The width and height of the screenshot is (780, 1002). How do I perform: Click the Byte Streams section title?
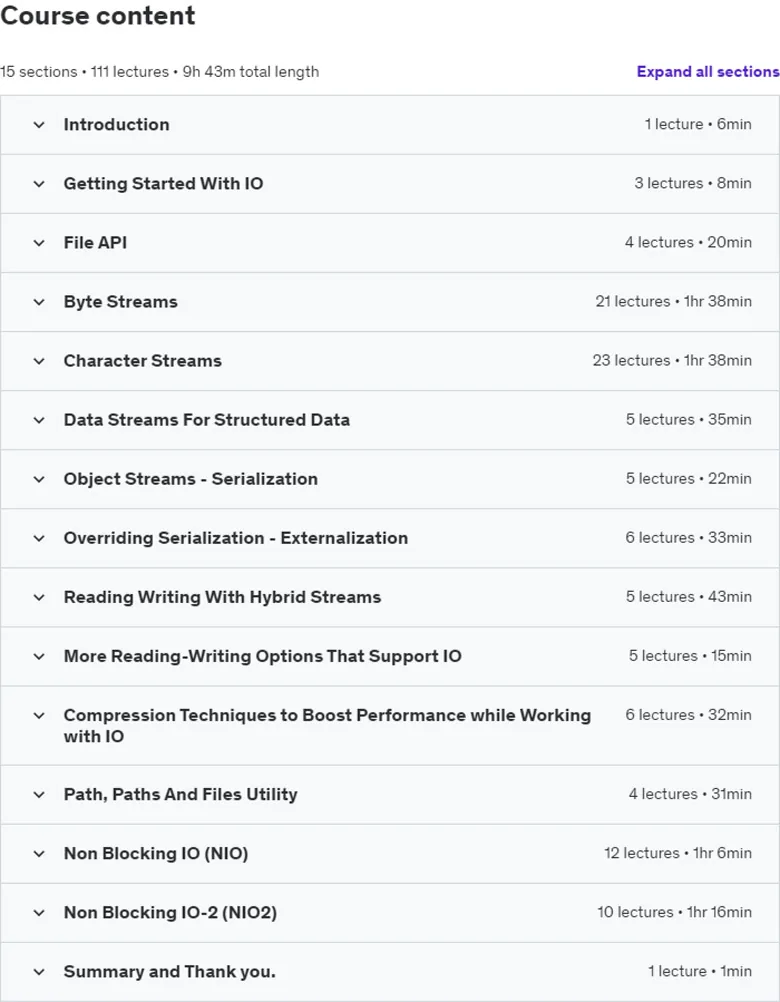pos(121,302)
